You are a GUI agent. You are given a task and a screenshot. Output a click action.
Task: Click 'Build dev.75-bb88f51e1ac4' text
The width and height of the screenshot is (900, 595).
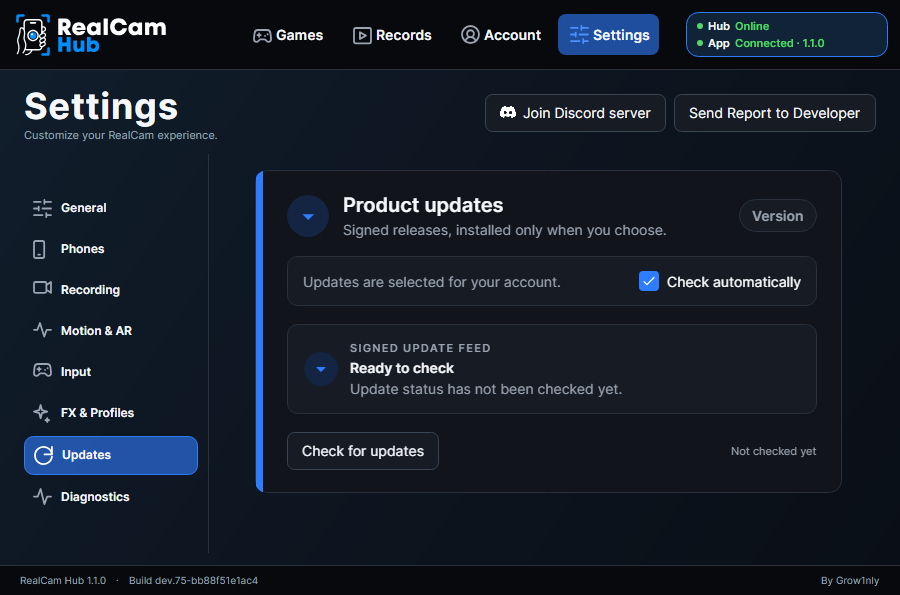click(x=193, y=581)
